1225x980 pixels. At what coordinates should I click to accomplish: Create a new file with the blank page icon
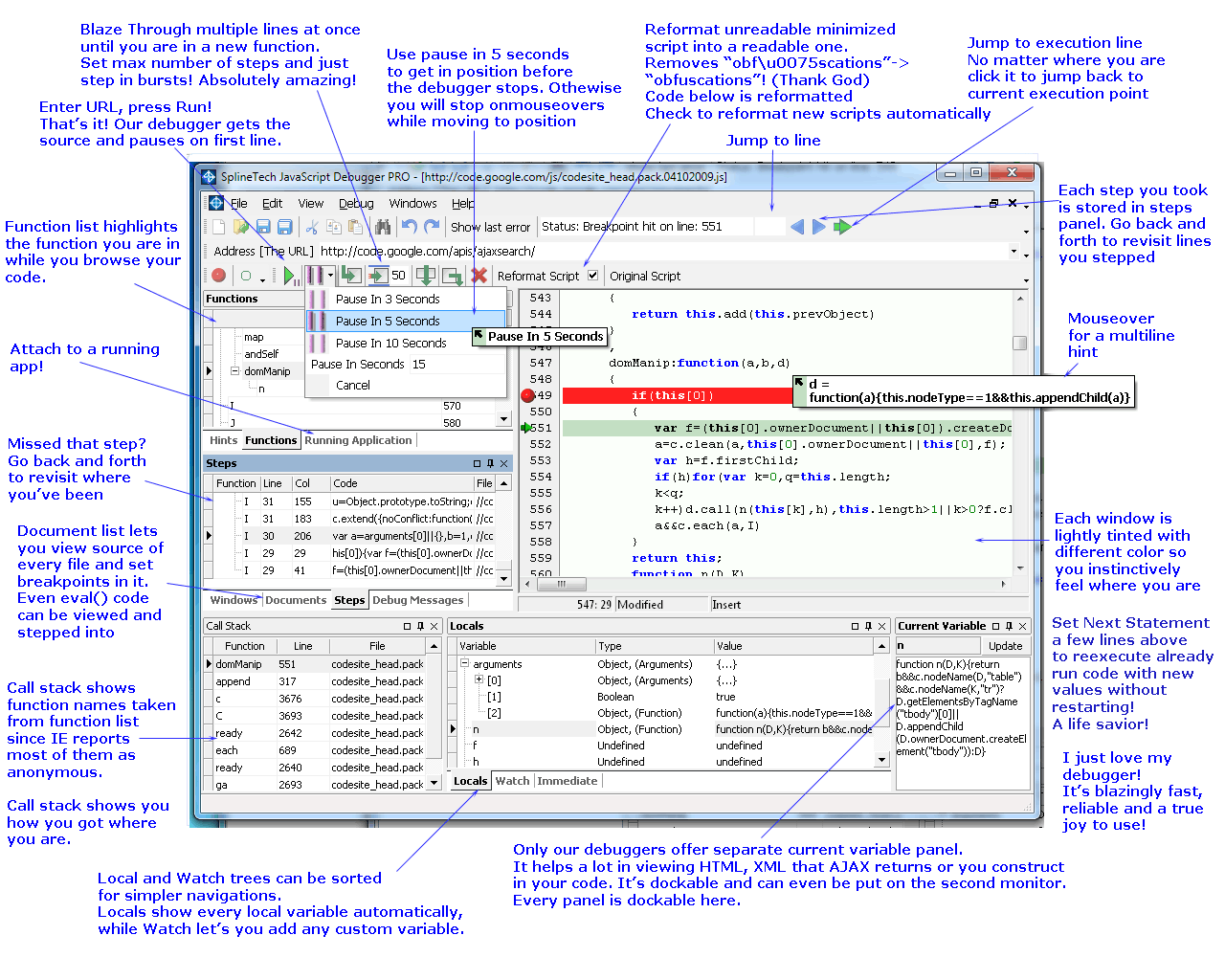(218, 227)
